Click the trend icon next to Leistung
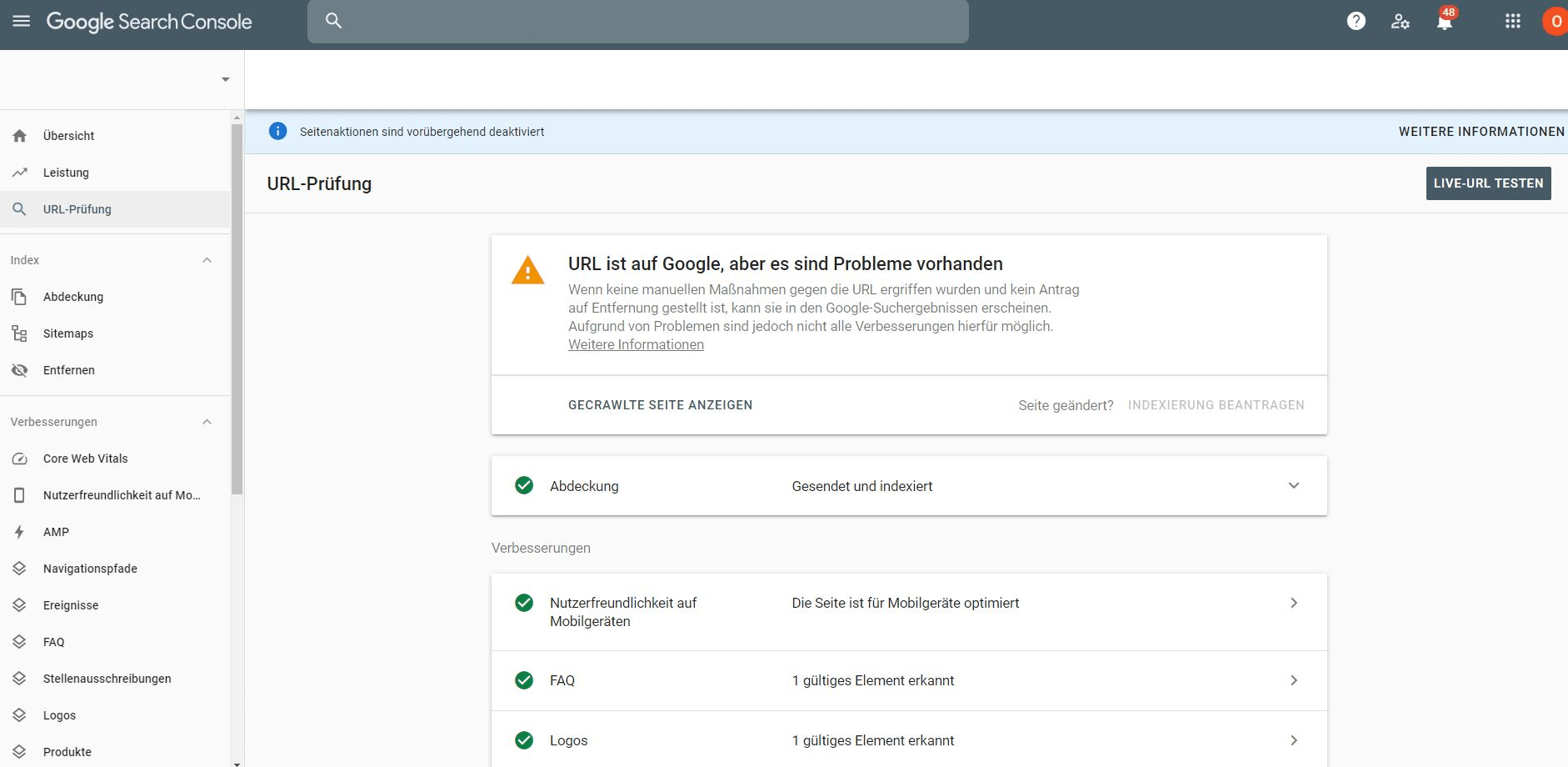 20,173
